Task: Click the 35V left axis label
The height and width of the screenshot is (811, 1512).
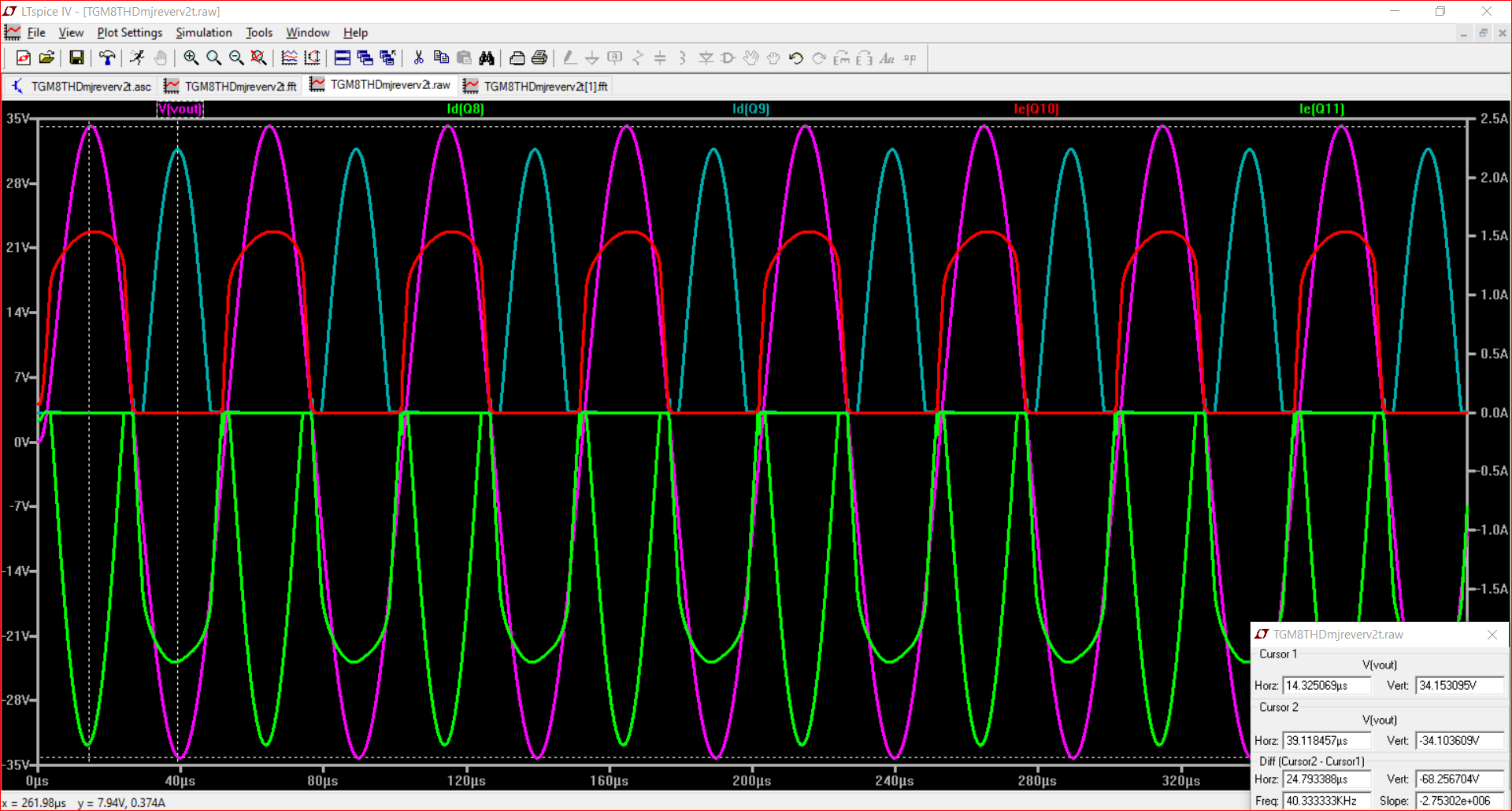Action: coord(19,119)
